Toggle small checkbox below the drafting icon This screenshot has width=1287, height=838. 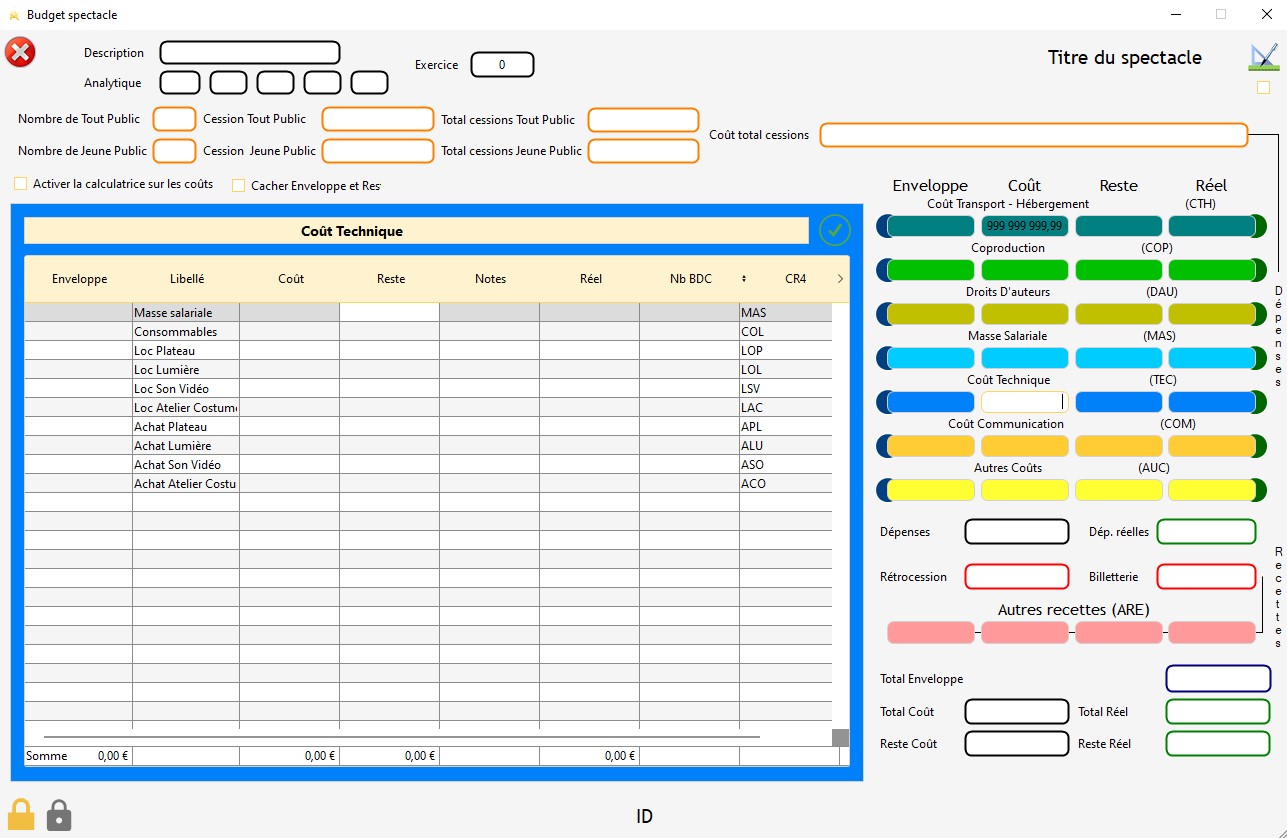[x=1263, y=87]
